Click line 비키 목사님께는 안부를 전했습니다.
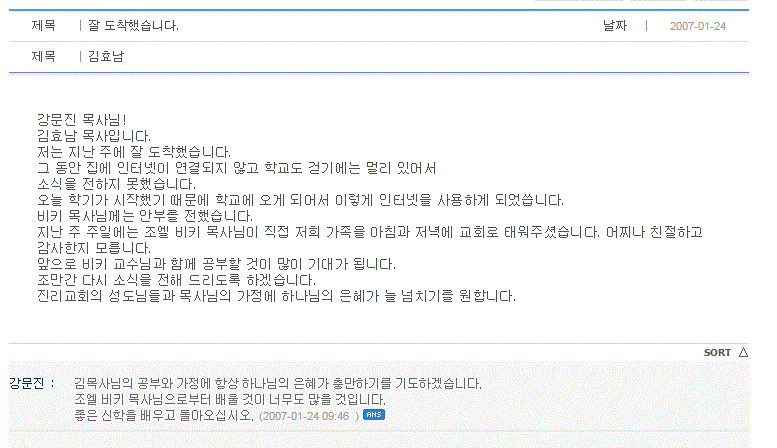This screenshot has width=777, height=448. [x=145, y=216]
